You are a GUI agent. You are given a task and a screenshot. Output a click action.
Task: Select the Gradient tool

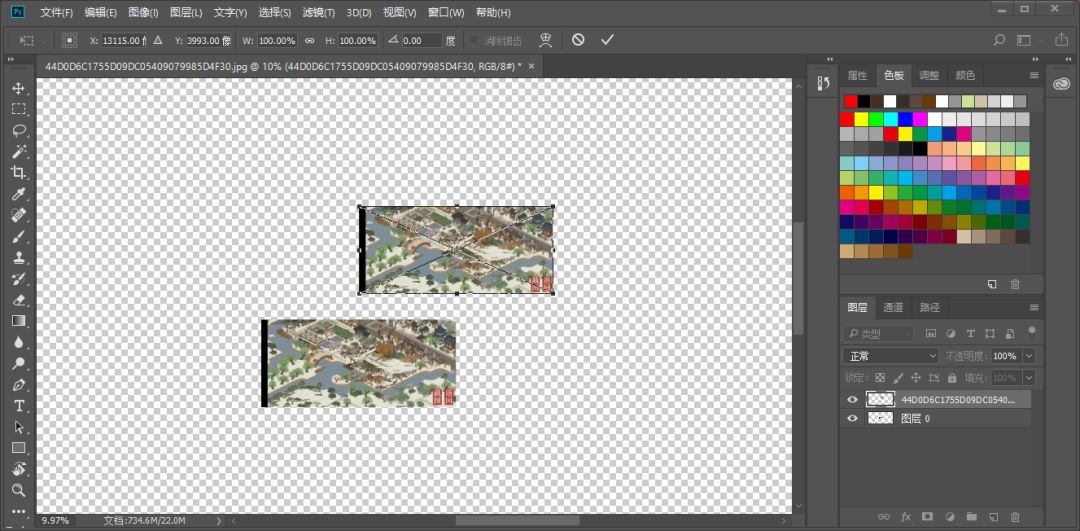tap(19, 321)
